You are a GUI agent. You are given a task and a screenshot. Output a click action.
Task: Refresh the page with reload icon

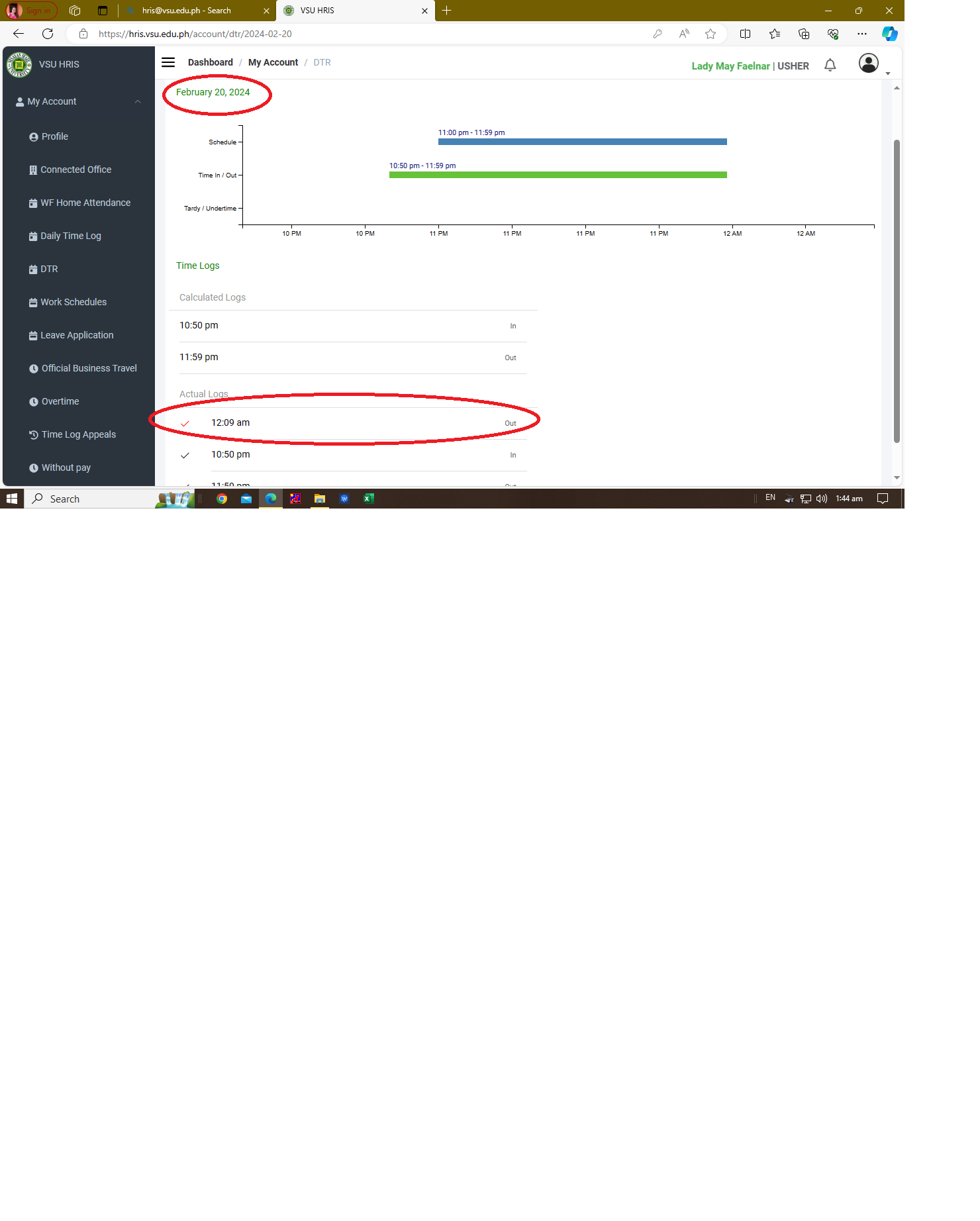coord(48,34)
